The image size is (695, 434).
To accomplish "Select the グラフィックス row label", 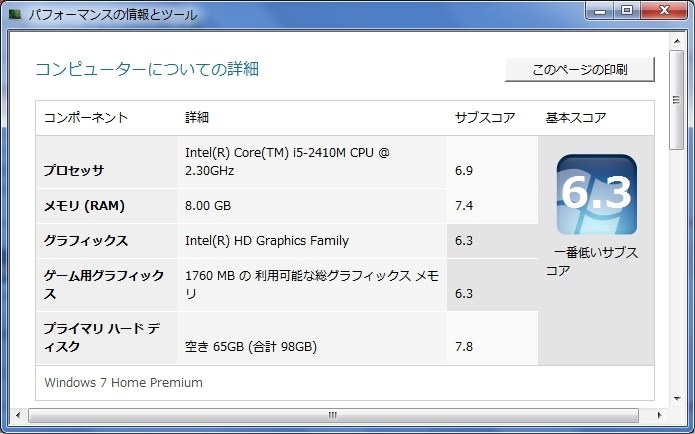I will [x=86, y=241].
